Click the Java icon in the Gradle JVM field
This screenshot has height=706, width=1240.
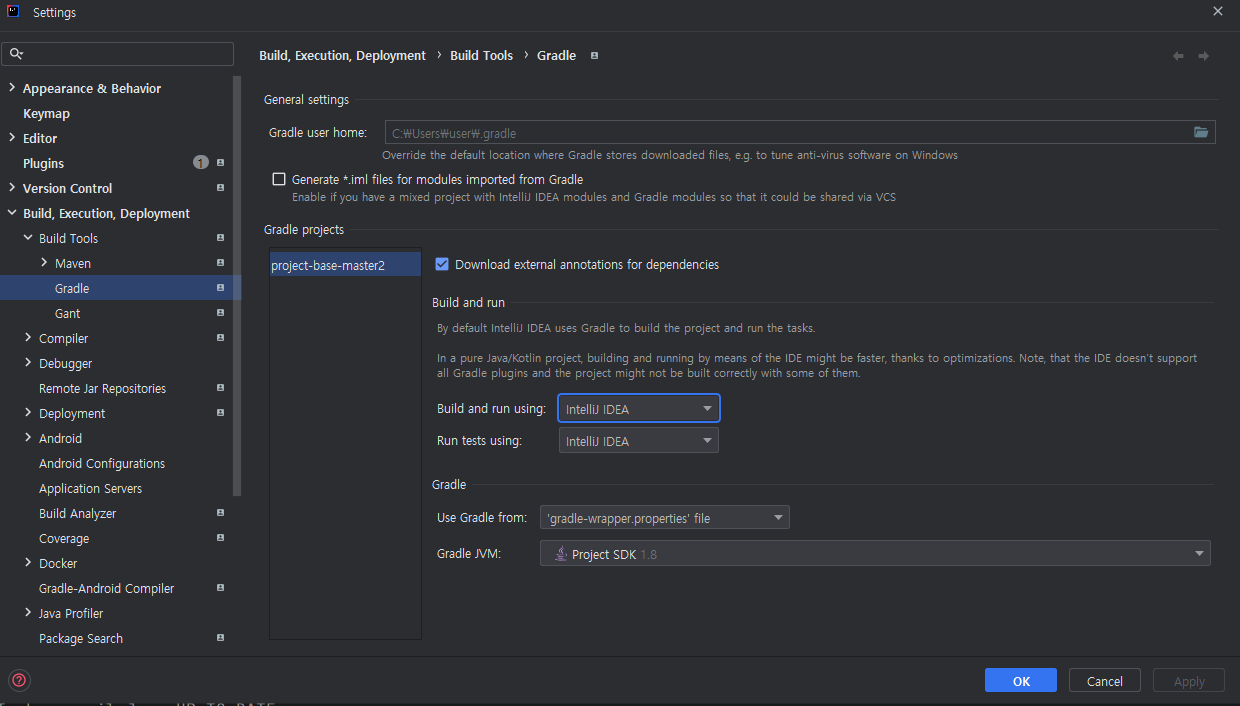pyautogui.click(x=561, y=554)
